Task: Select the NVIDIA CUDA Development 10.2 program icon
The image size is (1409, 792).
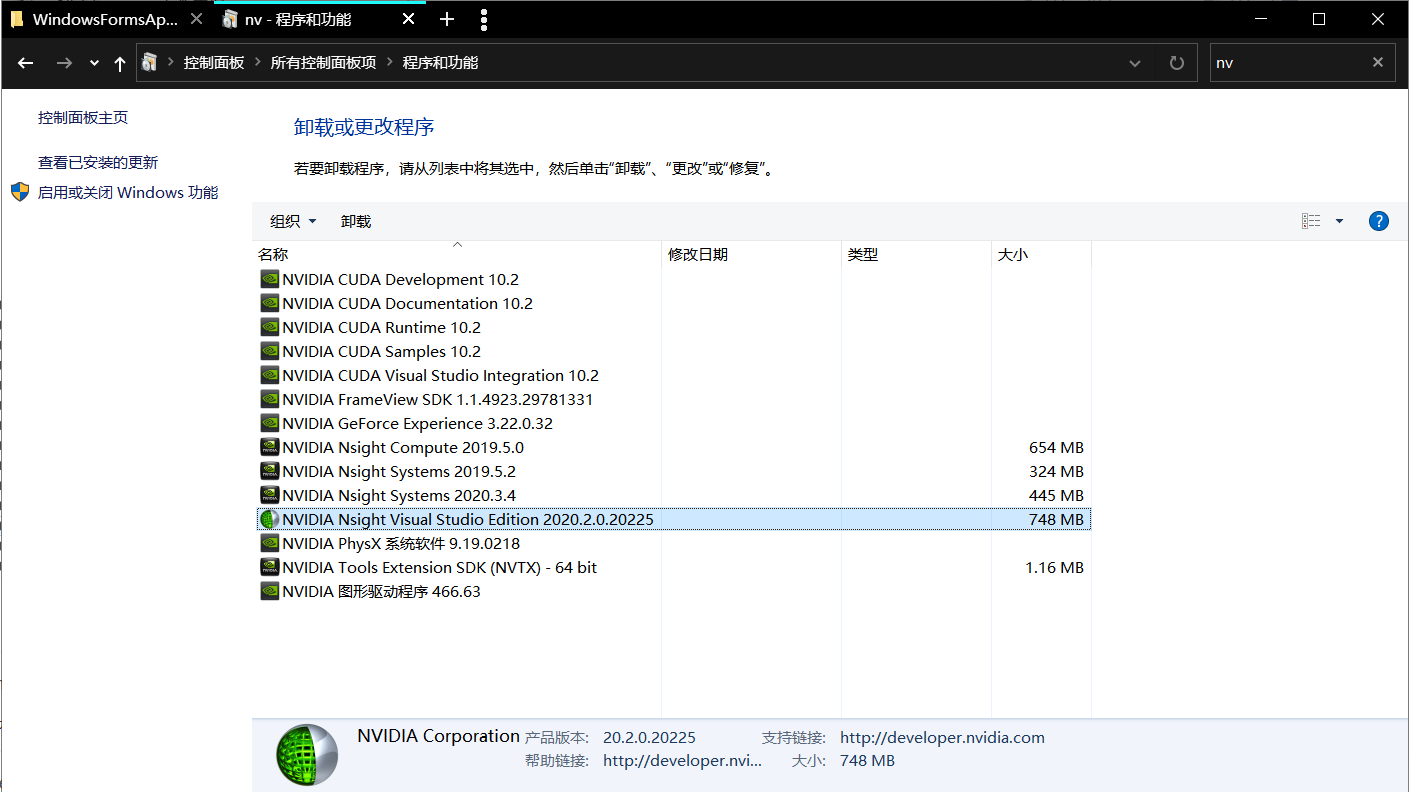Action: point(269,279)
